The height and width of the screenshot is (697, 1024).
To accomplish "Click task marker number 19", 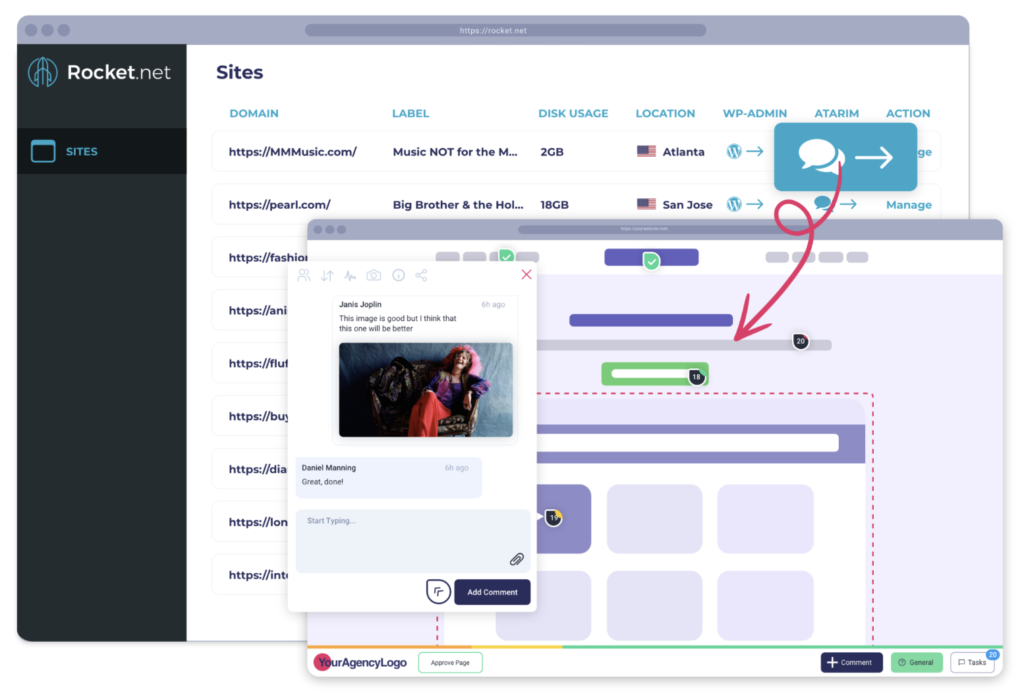I will 554,518.
